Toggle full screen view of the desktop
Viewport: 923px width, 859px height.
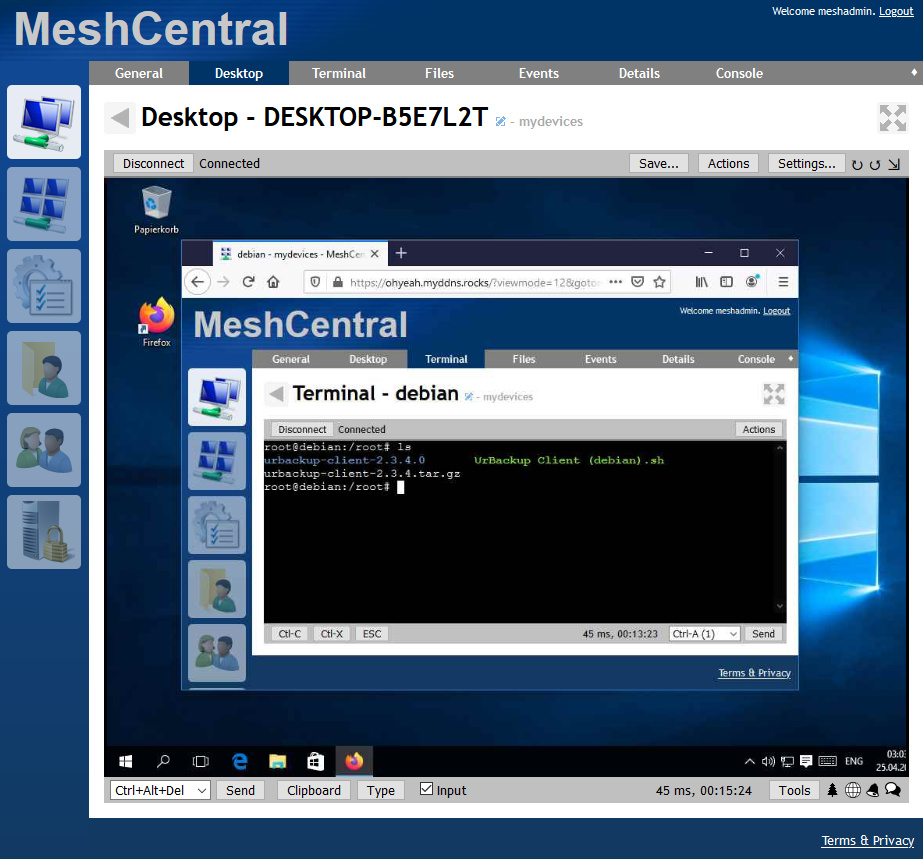click(x=892, y=118)
